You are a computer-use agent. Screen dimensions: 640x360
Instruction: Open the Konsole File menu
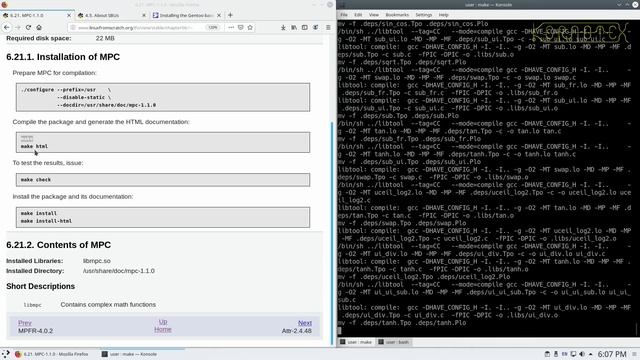click(344, 15)
